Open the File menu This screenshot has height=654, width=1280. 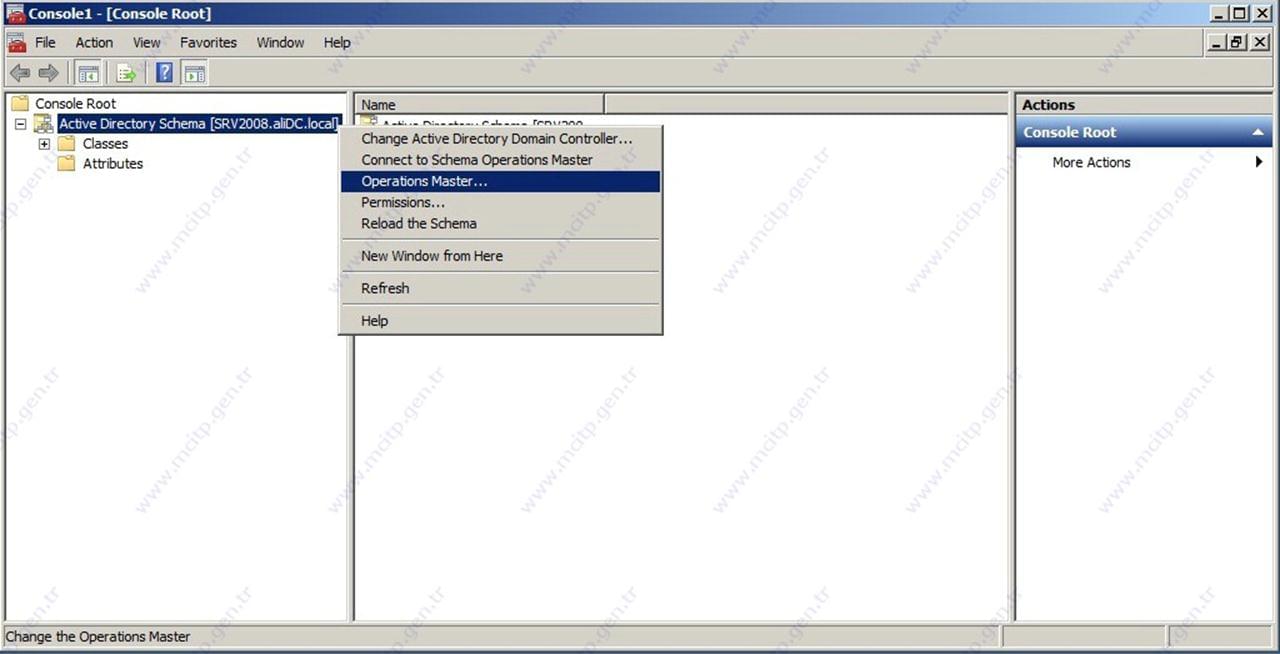46,43
